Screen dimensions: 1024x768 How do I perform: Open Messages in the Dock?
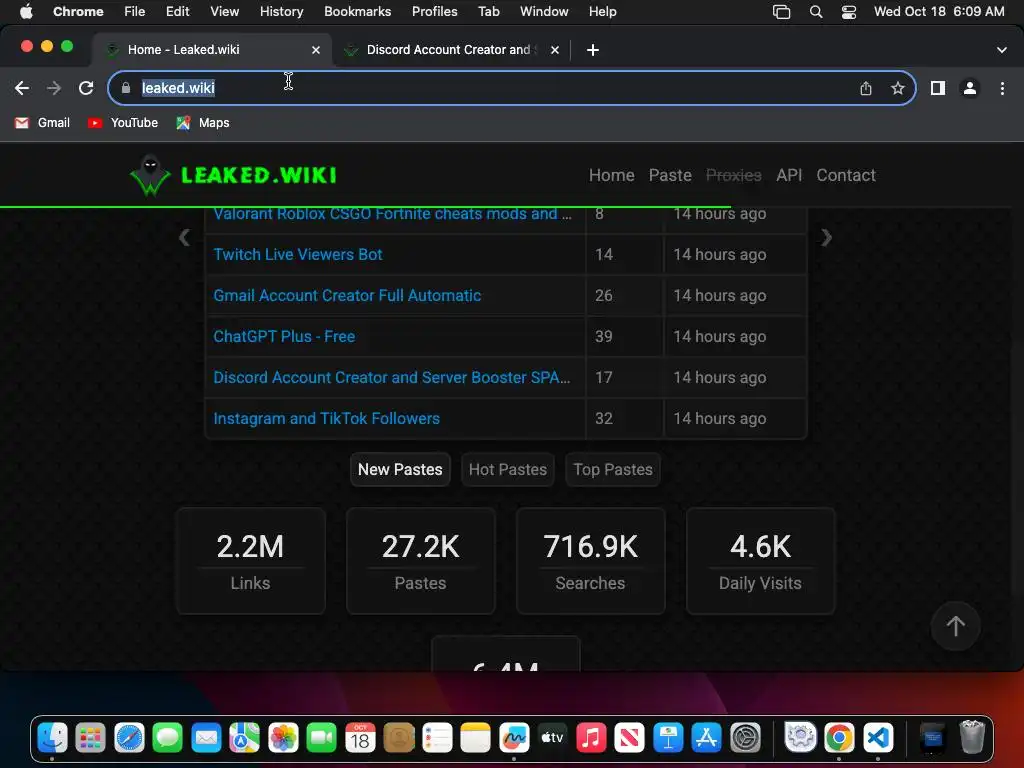point(168,739)
